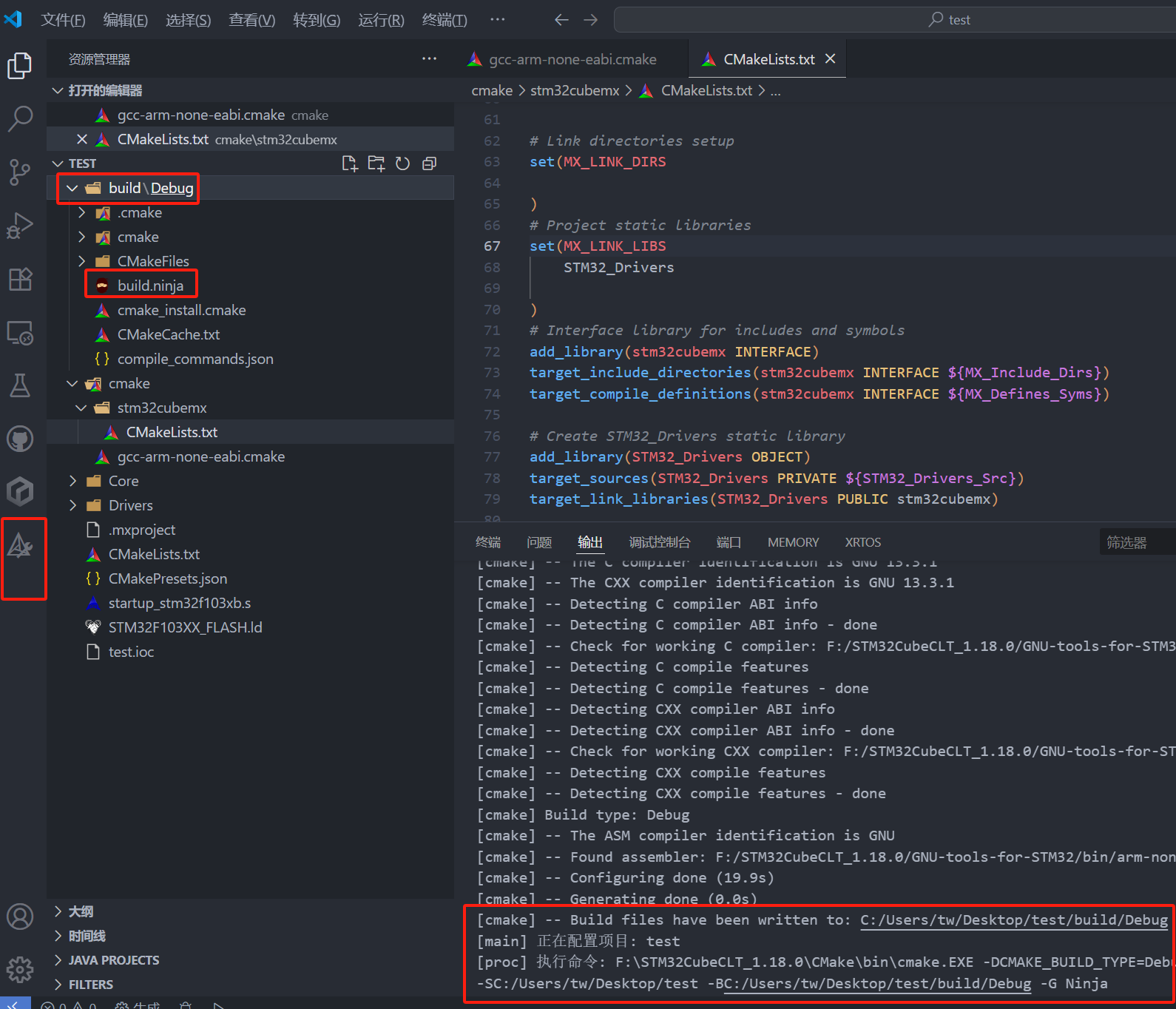This screenshot has width=1176, height=1009.
Task: Open the Explorer view in activity bar
Action: [20, 66]
